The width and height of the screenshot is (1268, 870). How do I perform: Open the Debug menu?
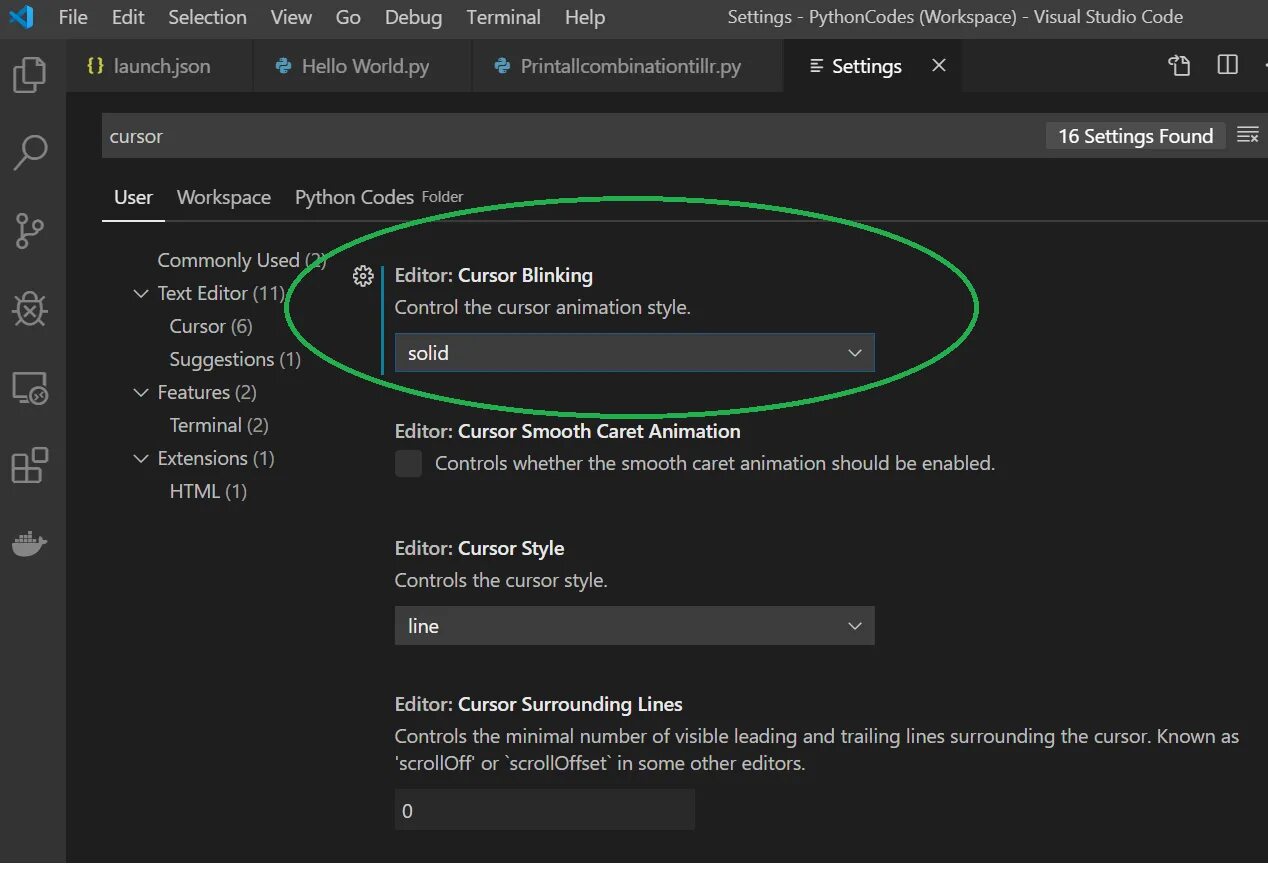413,17
